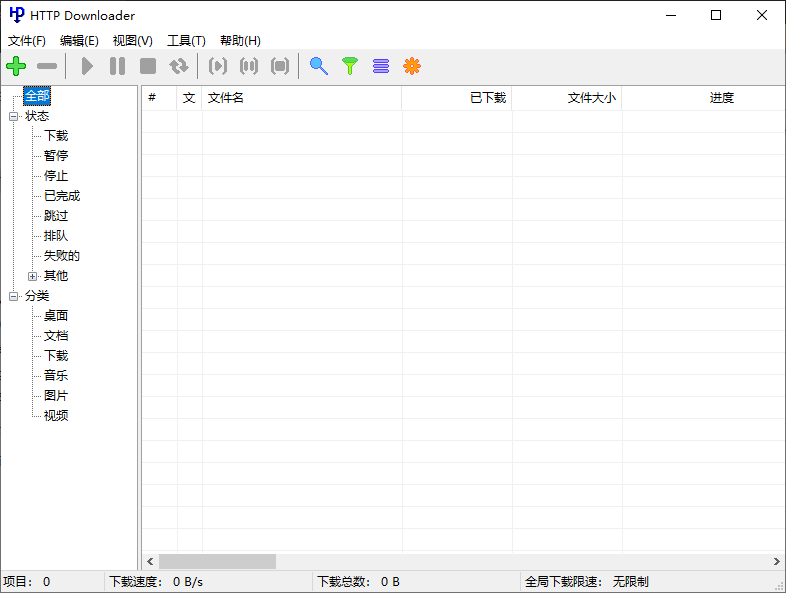
Task: Click the horizontal scrollbar thumb
Action: pyautogui.click(x=216, y=562)
